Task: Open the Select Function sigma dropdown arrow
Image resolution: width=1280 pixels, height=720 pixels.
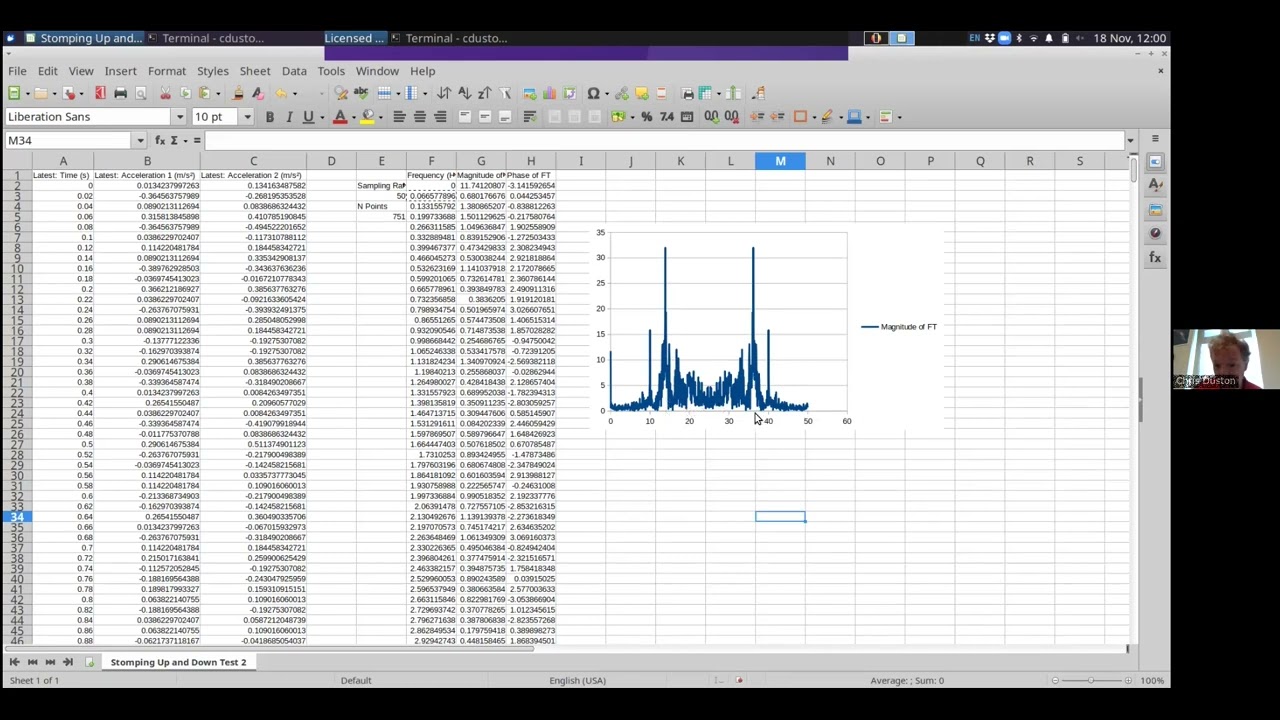Action: (186, 141)
